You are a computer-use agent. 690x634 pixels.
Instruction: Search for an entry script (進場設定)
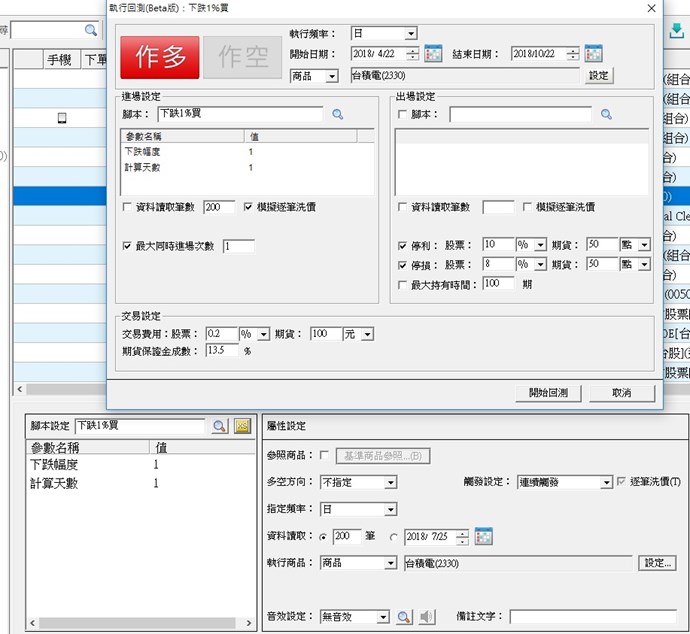338,115
